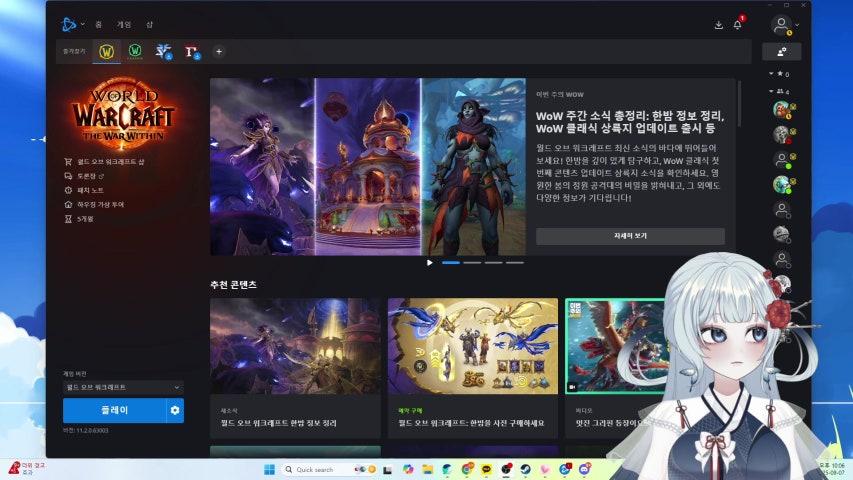Open the Copilot taskbar icon

click(407, 469)
